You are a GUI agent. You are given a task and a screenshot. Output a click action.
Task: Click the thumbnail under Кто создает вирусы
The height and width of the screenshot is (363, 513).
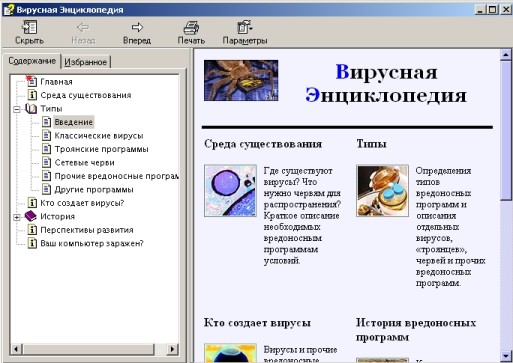coord(230,353)
